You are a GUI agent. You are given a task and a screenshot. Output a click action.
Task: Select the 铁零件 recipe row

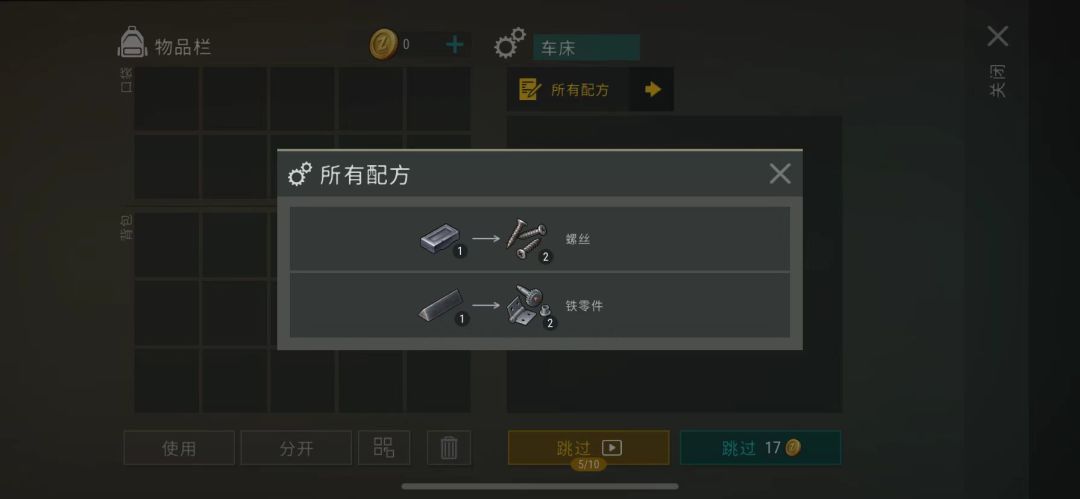tap(539, 305)
